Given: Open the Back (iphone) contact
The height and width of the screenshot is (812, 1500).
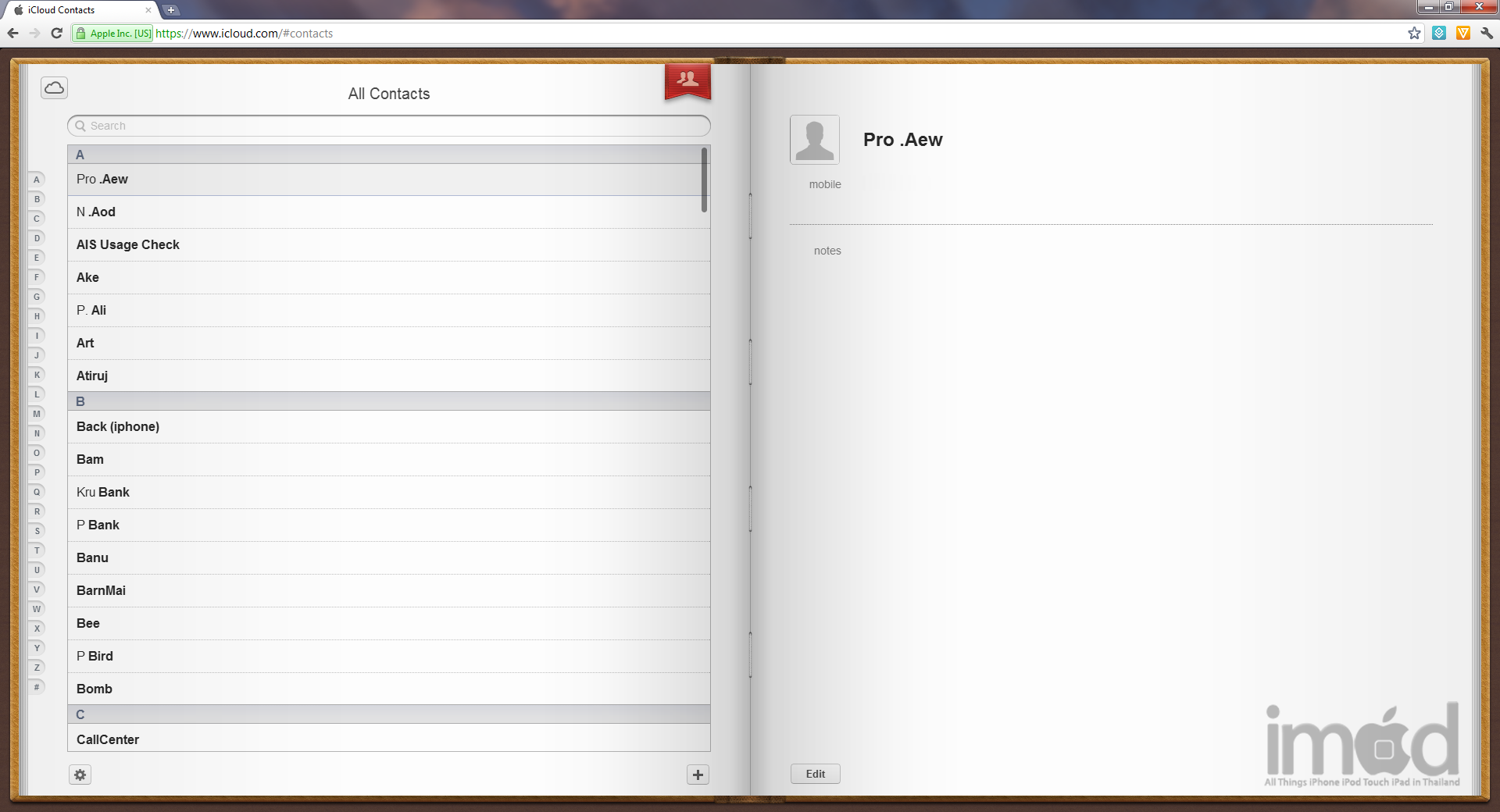Looking at the screenshot, I should (118, 426).
